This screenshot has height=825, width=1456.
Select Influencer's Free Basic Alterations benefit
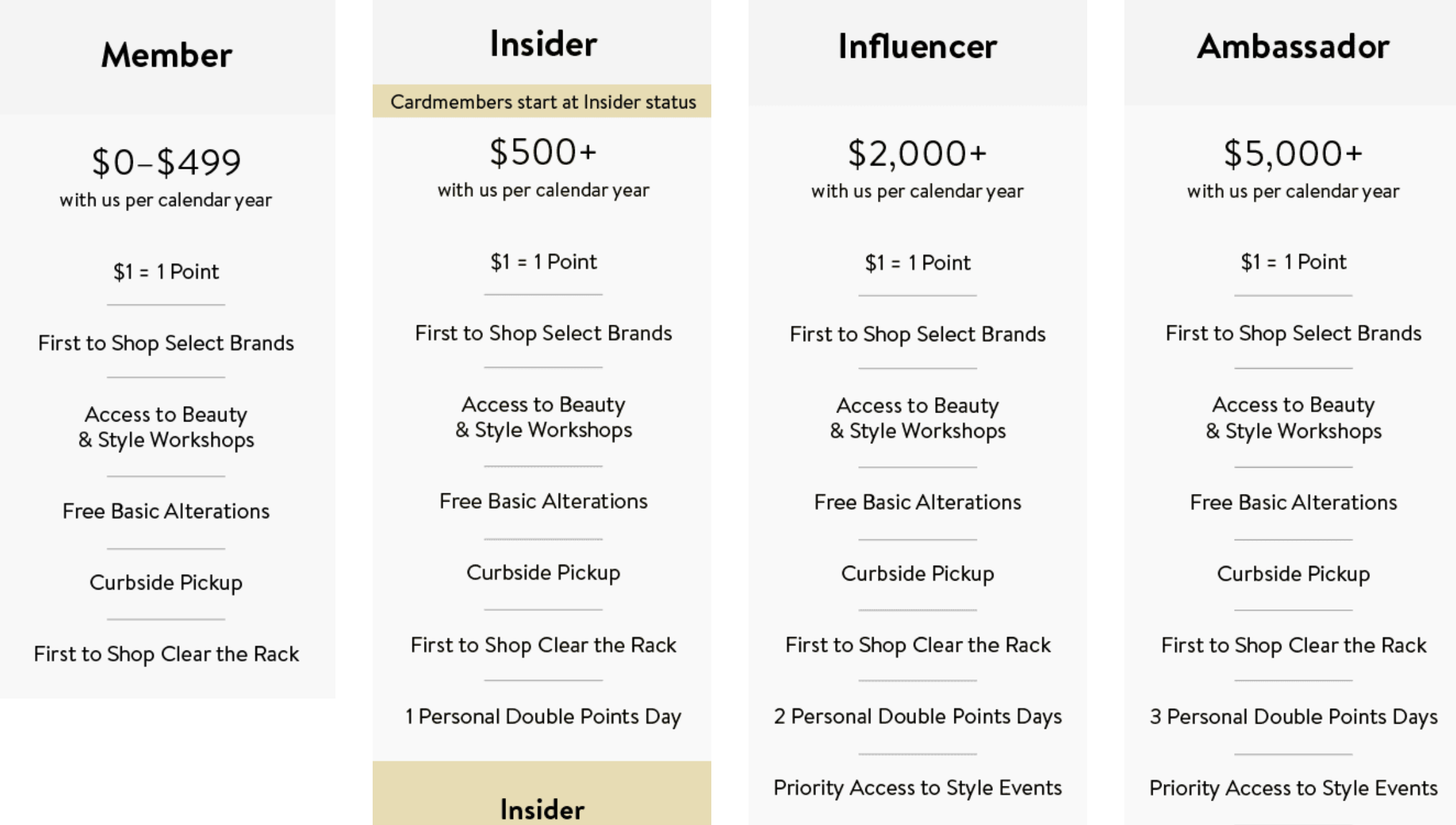(917, 502)
